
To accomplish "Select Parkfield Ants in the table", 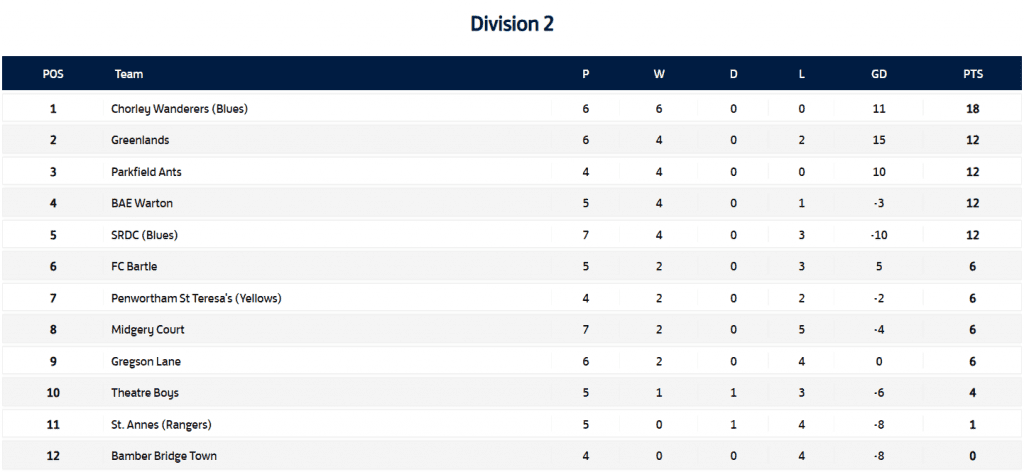I will point(146,172).
